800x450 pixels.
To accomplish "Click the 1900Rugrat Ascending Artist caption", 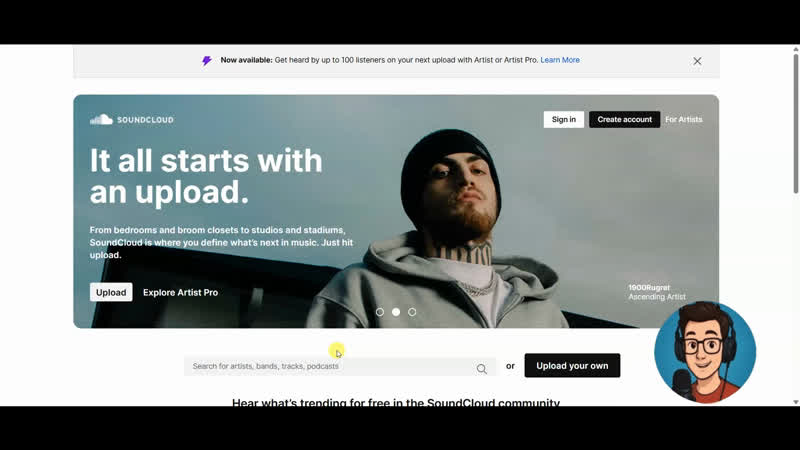I will coord(657,292).
